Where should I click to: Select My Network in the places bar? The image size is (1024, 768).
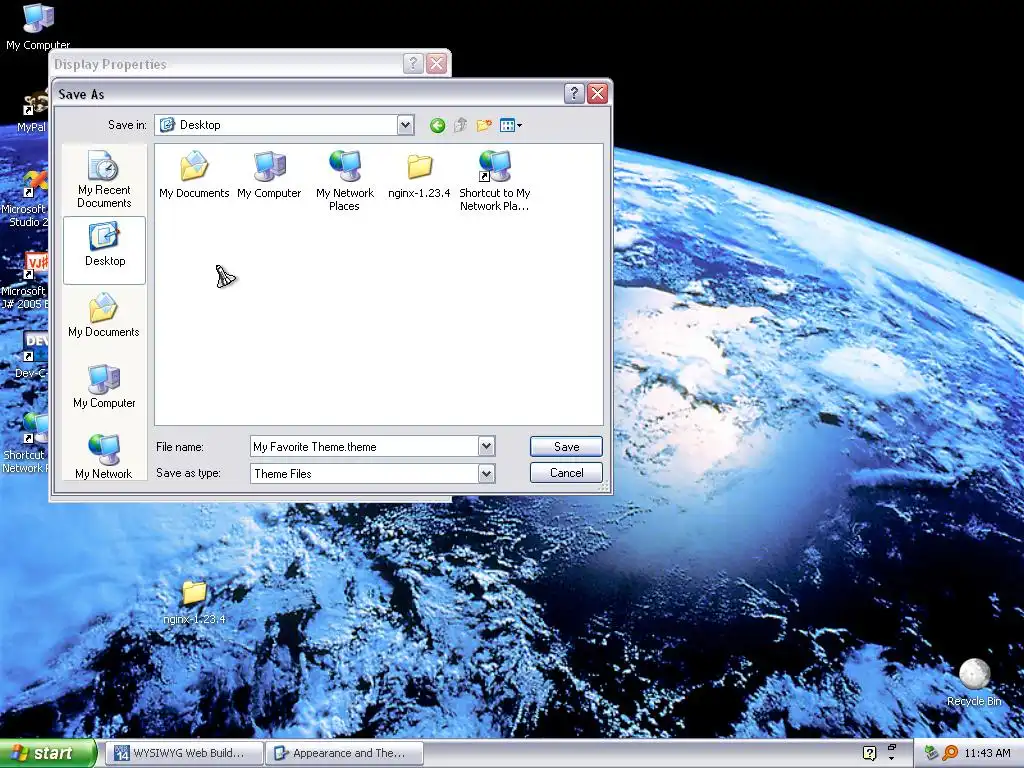[x=104, y=456]
